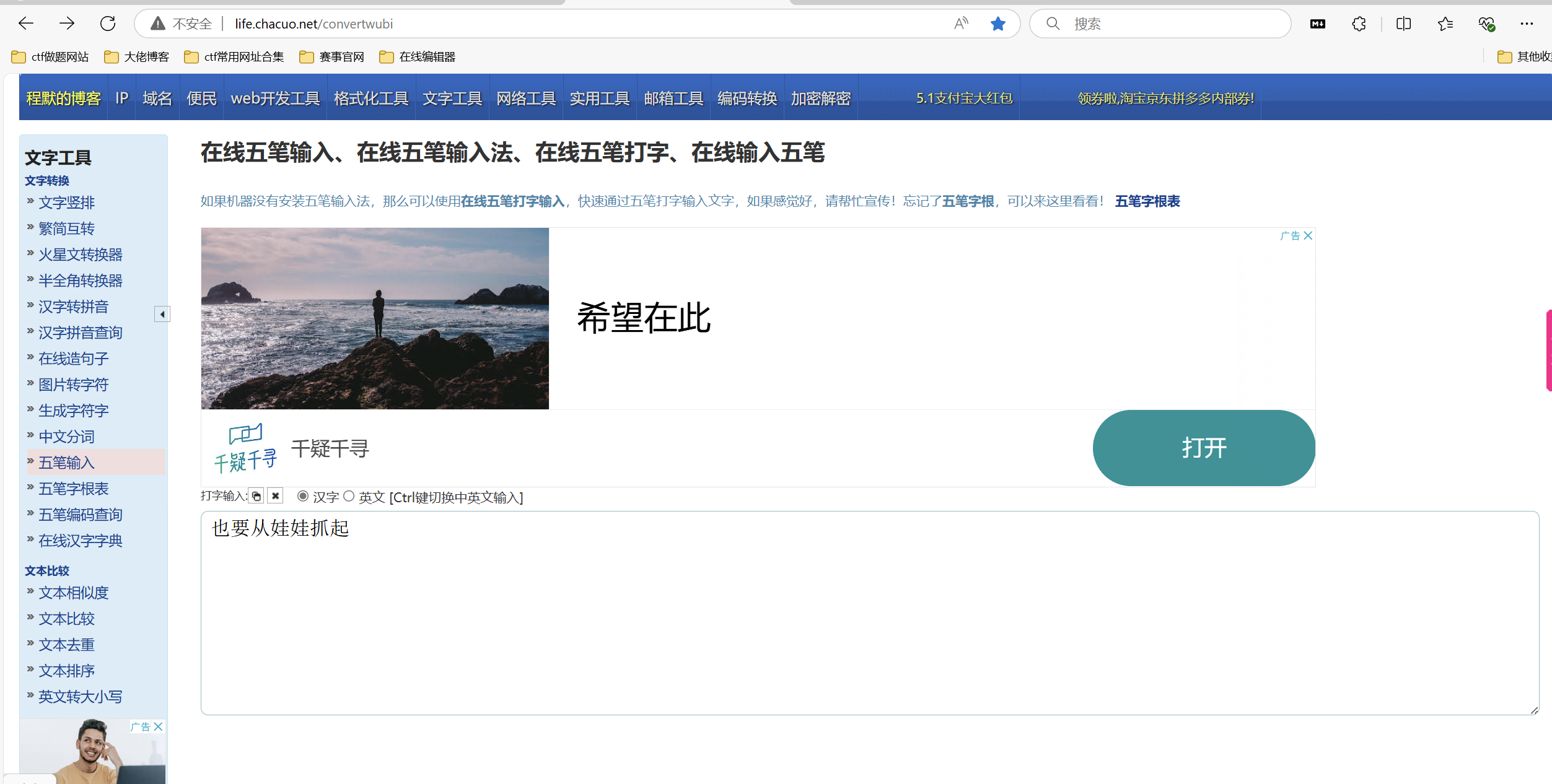The height and width of the screenshot is (784, 1552).
Task: Click the search magnifier icon
Action: (1053, 24)
